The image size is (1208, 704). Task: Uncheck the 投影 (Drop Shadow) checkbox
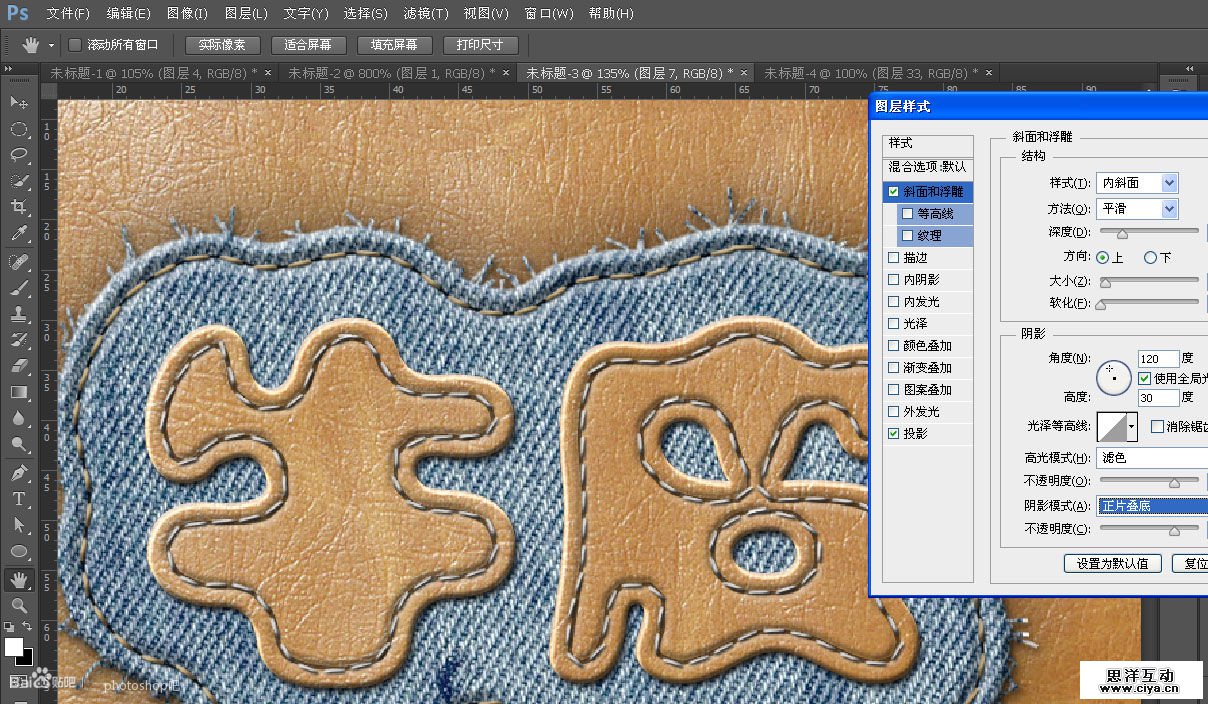[x=894, y=434]
